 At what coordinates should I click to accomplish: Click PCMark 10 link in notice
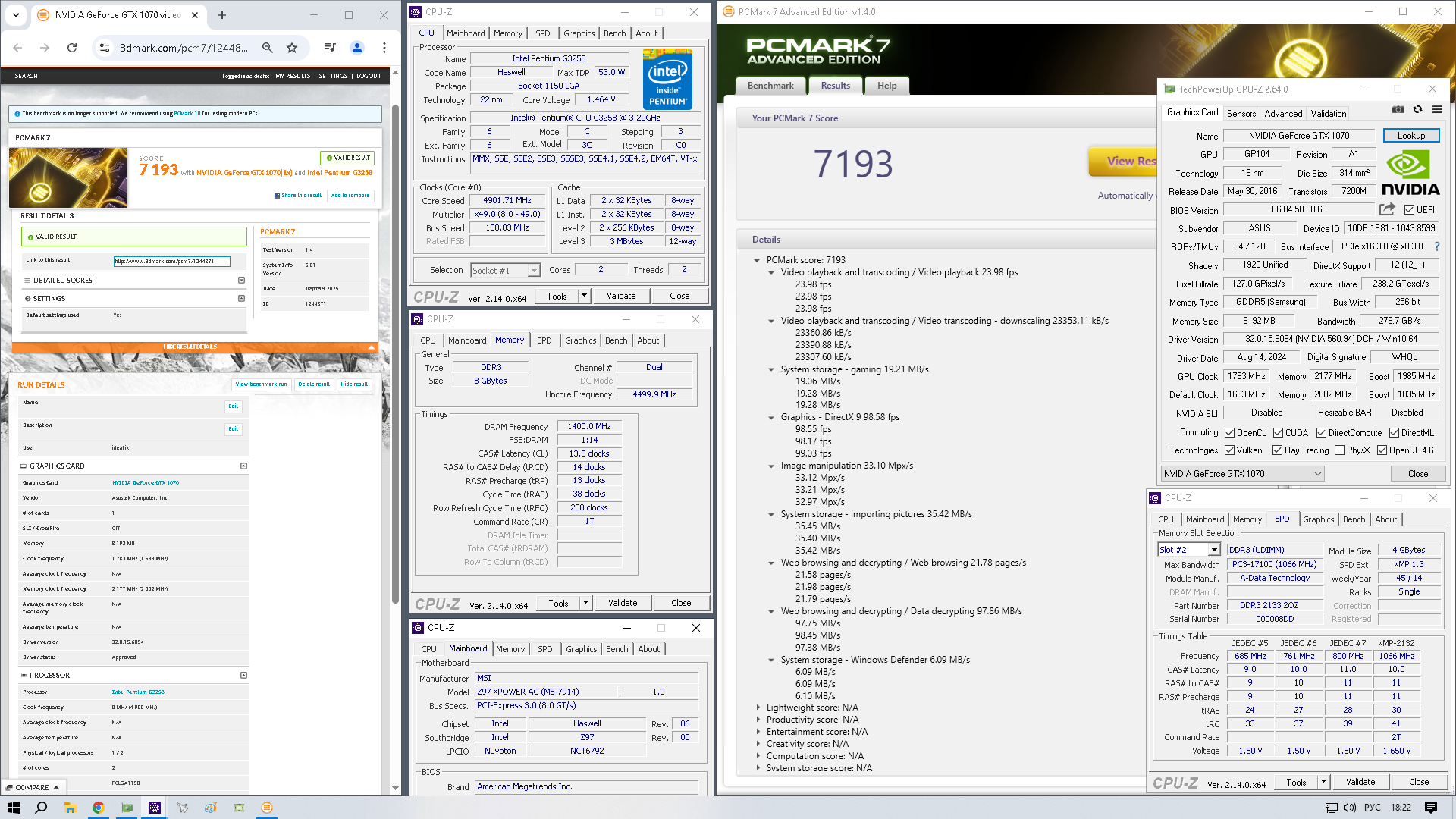[x=187, y=114]
